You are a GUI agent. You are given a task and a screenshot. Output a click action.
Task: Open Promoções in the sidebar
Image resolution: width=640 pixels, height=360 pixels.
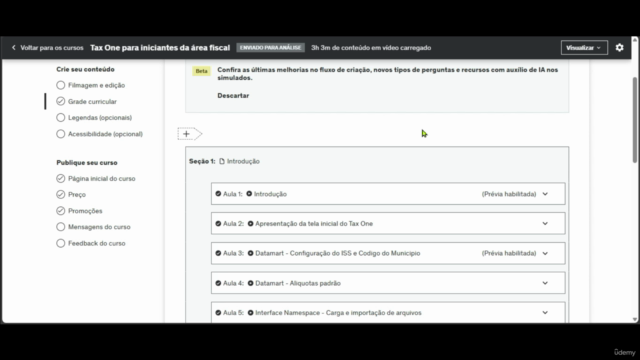(x=85, y=211)
